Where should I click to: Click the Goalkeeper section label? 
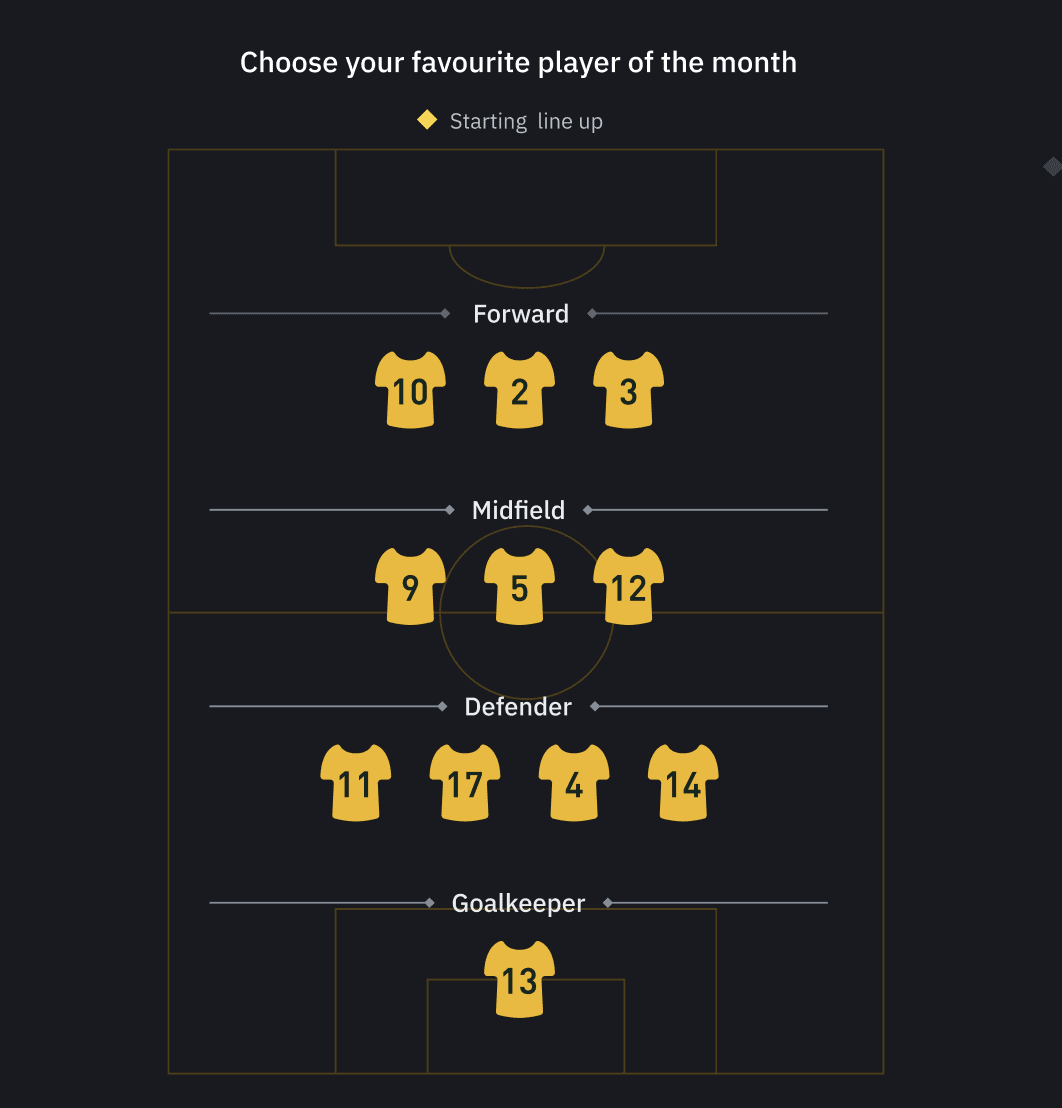coord(519,904)
